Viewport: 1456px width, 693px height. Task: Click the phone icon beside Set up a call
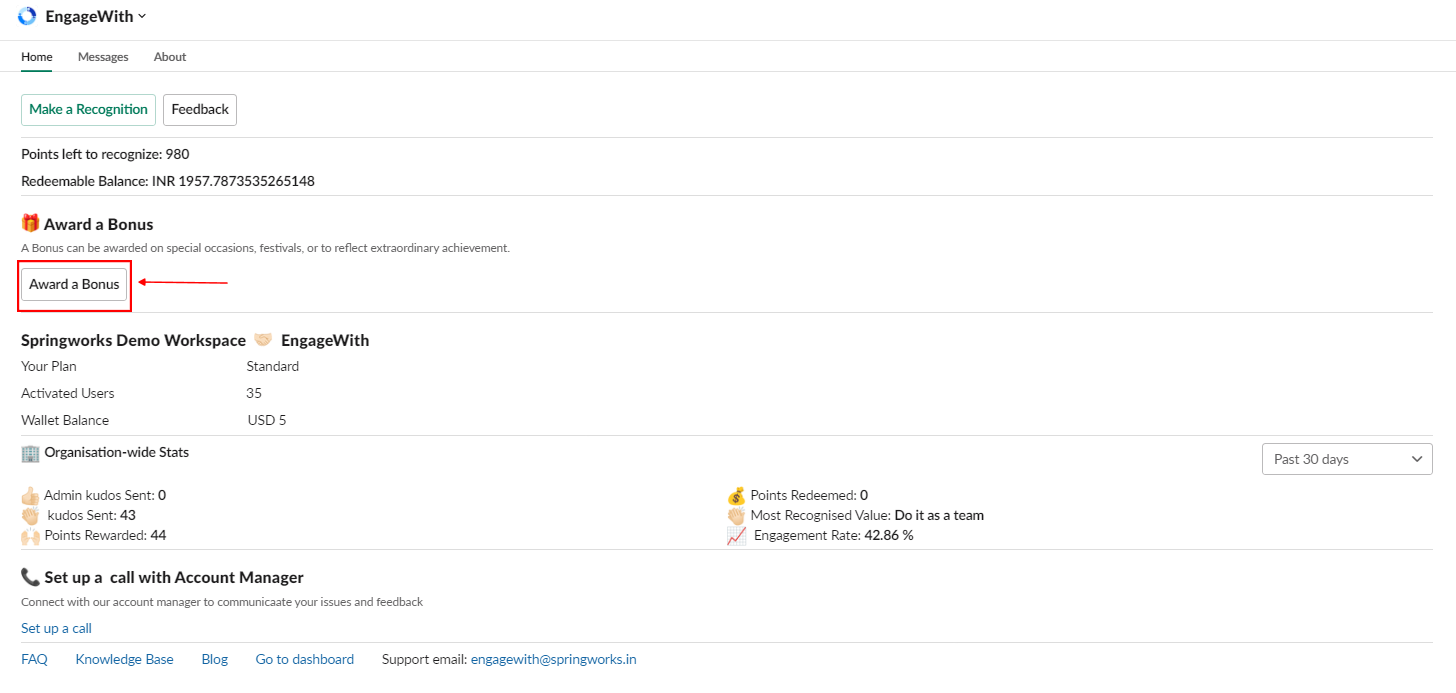[30, 577]
